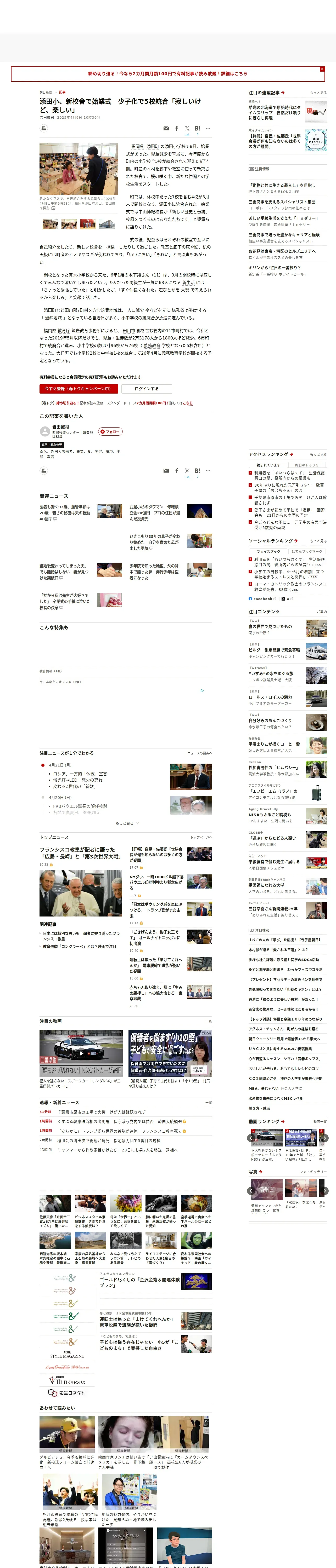Open トップページへ link
The width and height of the screenshot is (336, 1568).
(201, 838)
